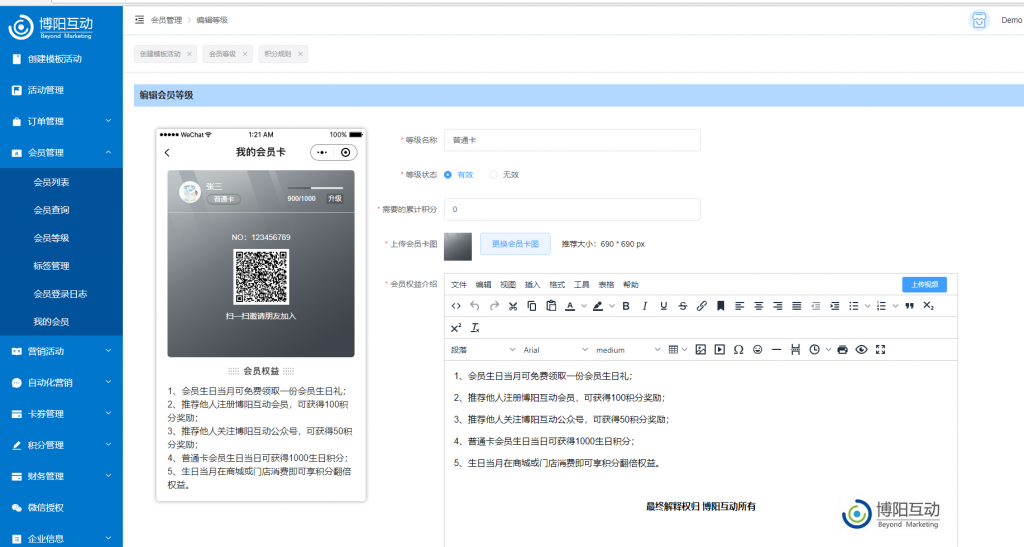The height and width of the screenshot is (547, 1024).
Task: Select the 无效 radio button
Action: click(x=493, y=174)
